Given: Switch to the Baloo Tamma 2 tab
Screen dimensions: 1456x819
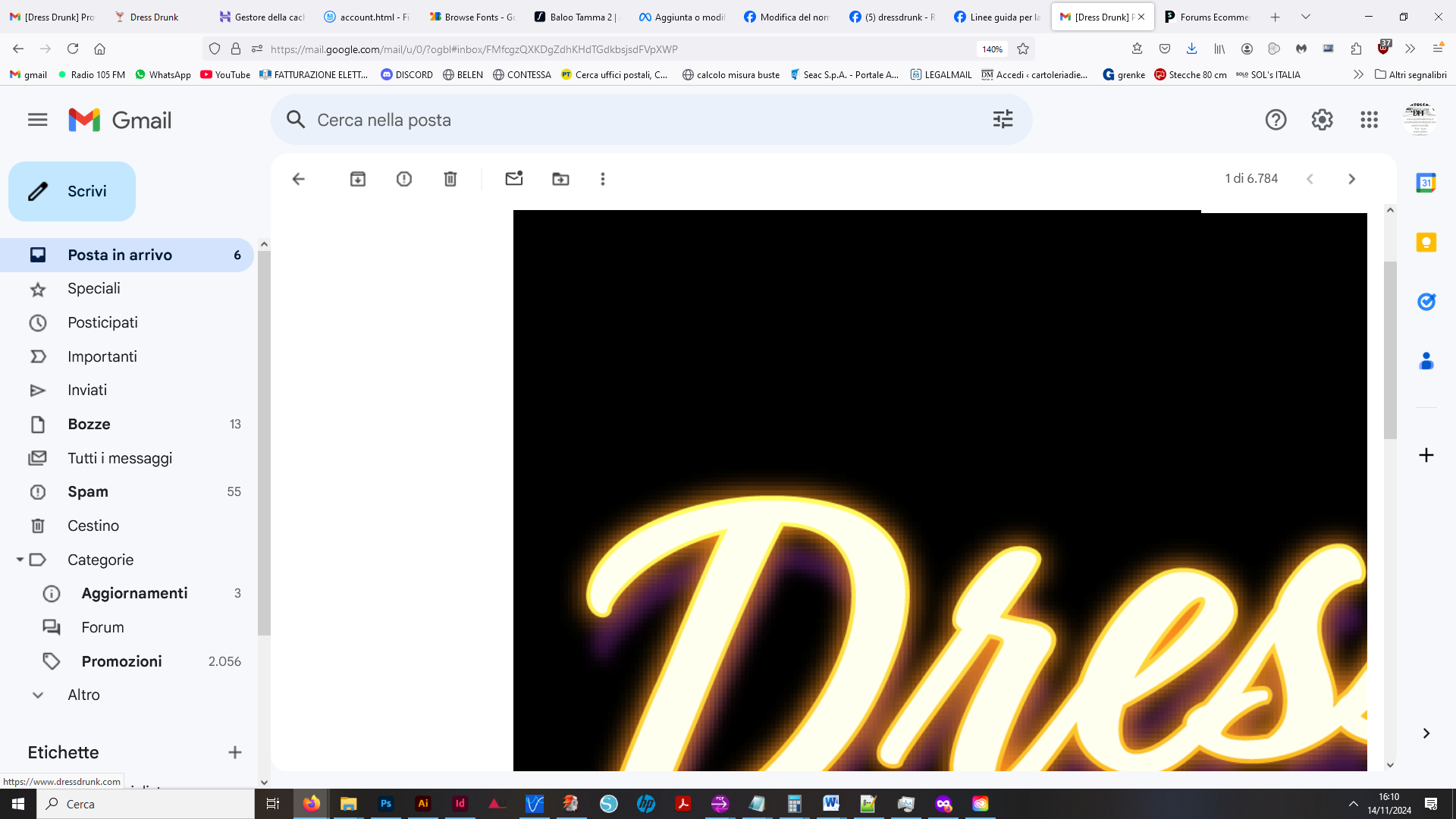Looking at the screenshot, I should coord(576,17).
